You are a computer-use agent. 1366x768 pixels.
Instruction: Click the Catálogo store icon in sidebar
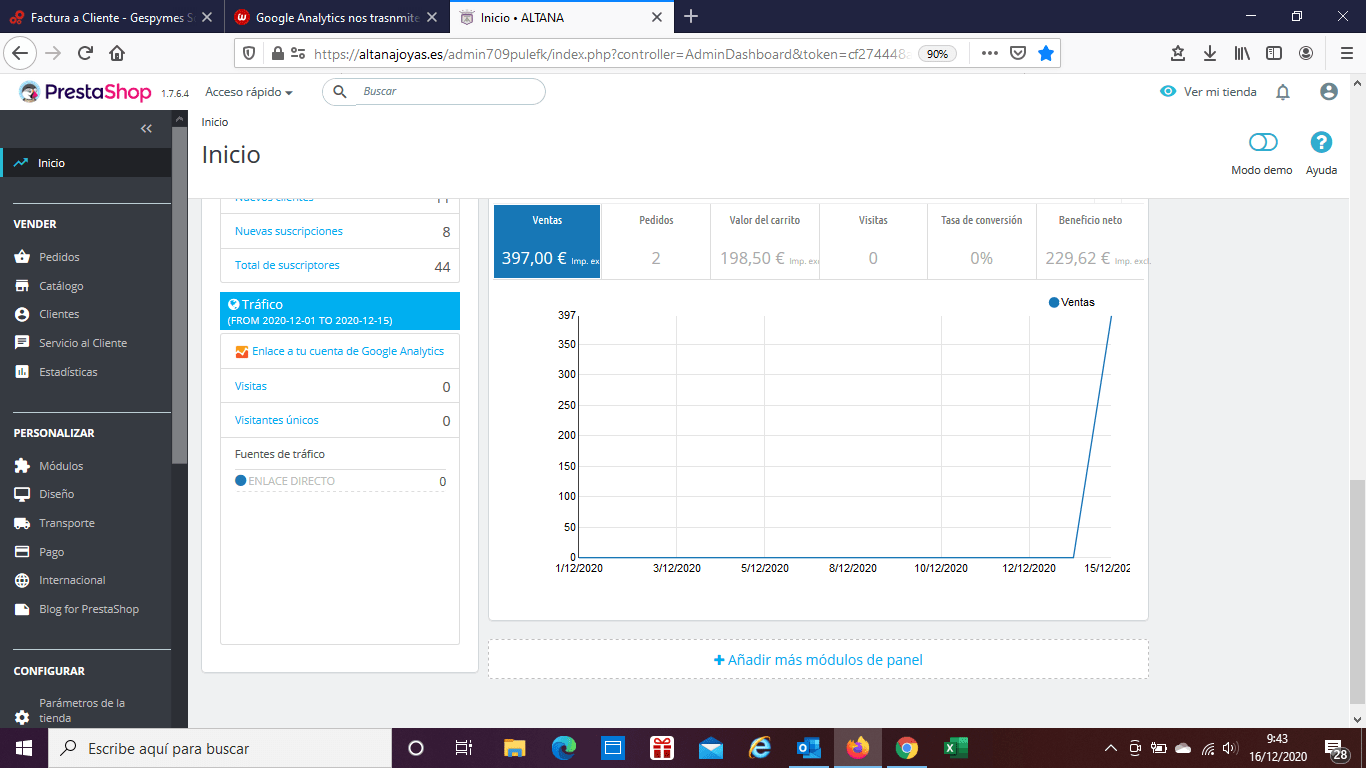pyautogui.click(x=22, y=286)
